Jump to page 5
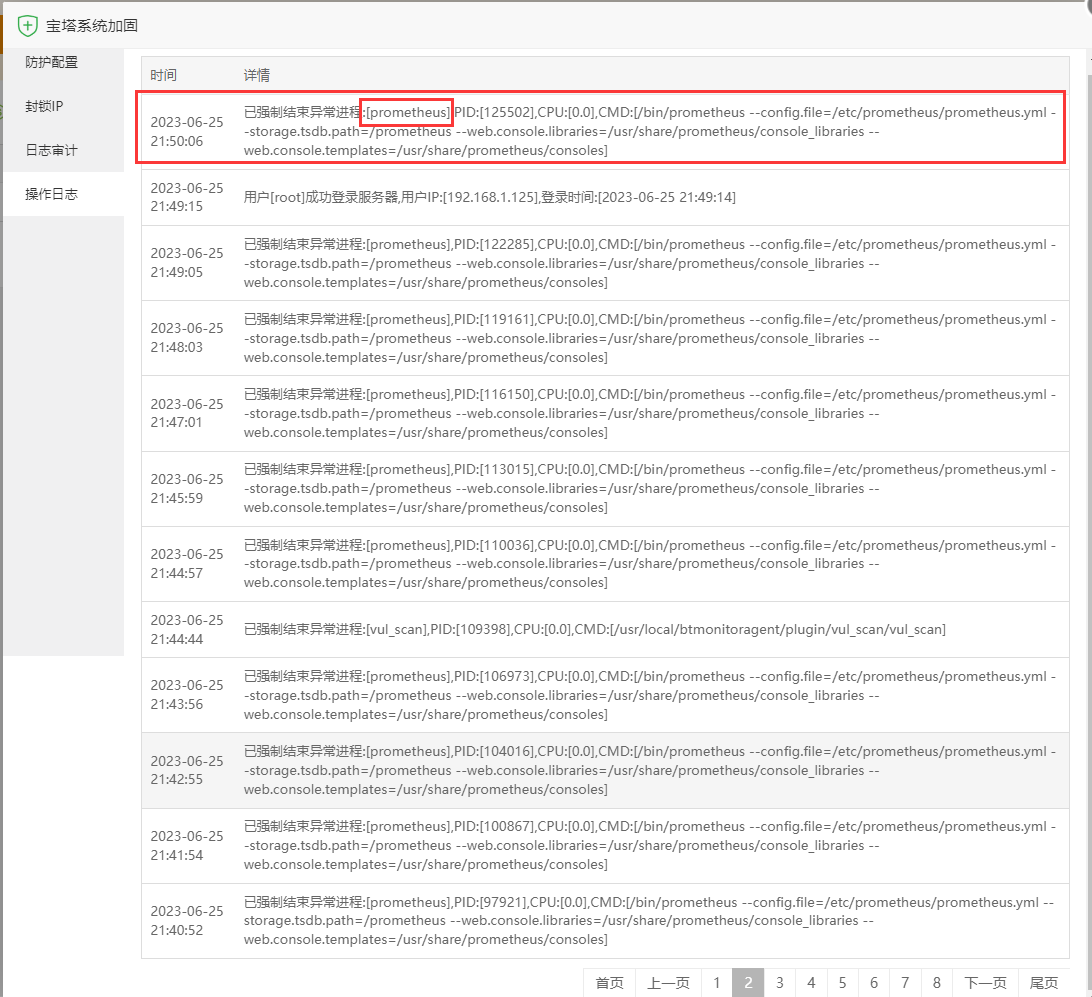Viewport: 1092px width, 997px height. point(842,983)
